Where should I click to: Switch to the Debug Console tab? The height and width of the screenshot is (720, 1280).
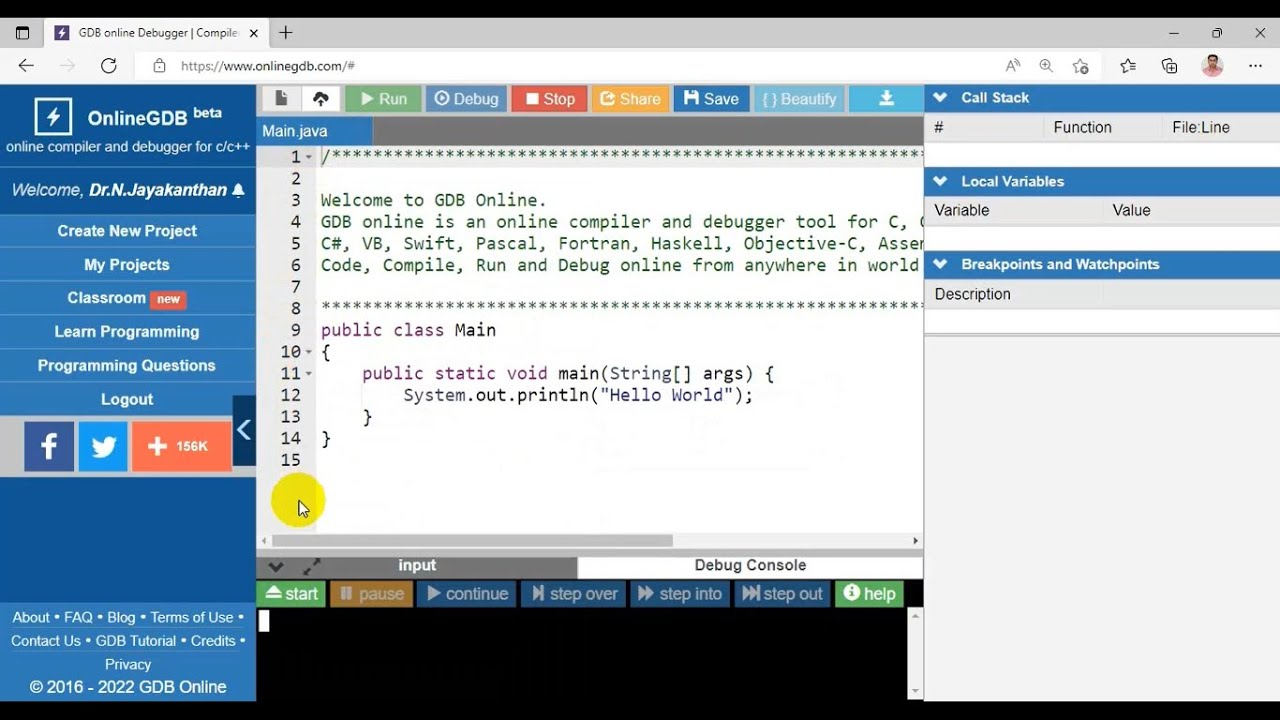750,565
